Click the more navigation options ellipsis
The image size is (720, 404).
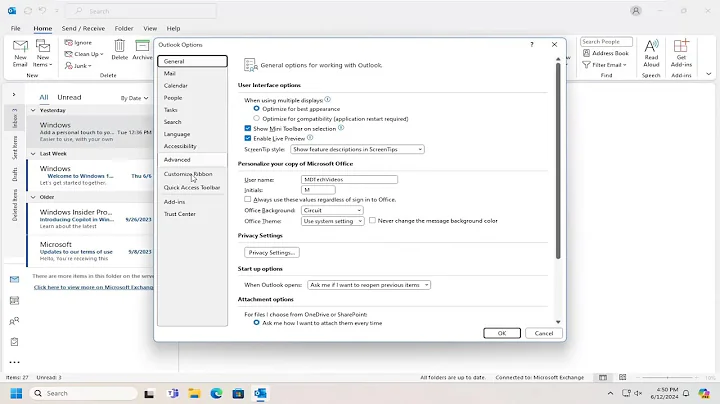point(14,362)
